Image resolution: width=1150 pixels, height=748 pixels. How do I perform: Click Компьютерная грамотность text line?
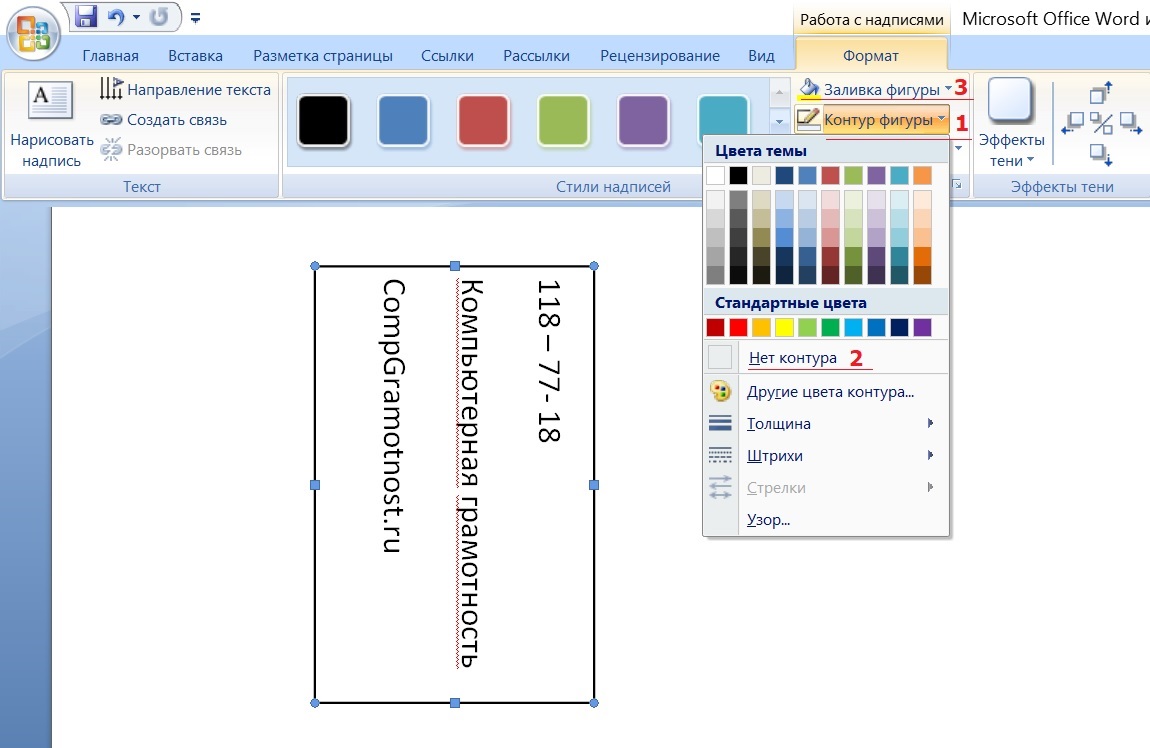(469, 474)
